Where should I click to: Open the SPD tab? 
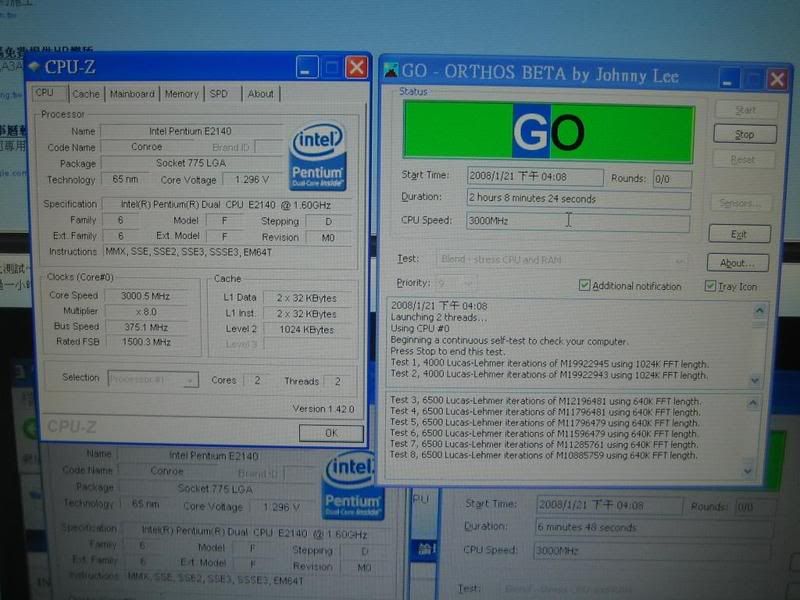(218, 94)
